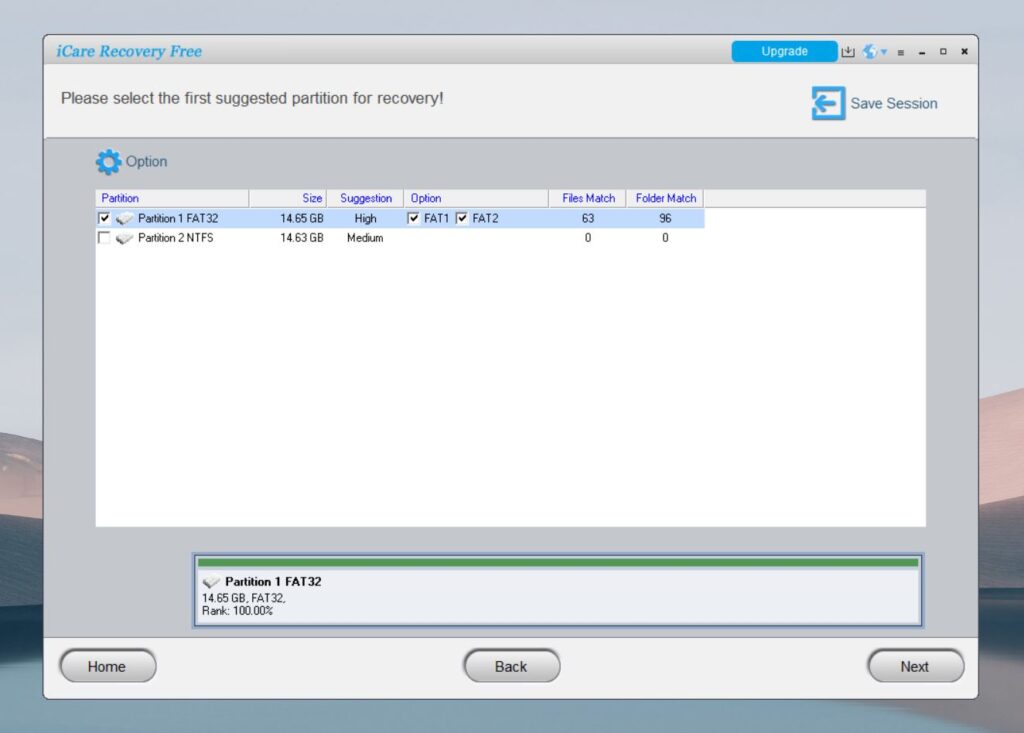Click Partition 2's '0' Files Match cell
Image resolution: width=1024 pixels, height=733 pixels.
[x=588, y=238]
